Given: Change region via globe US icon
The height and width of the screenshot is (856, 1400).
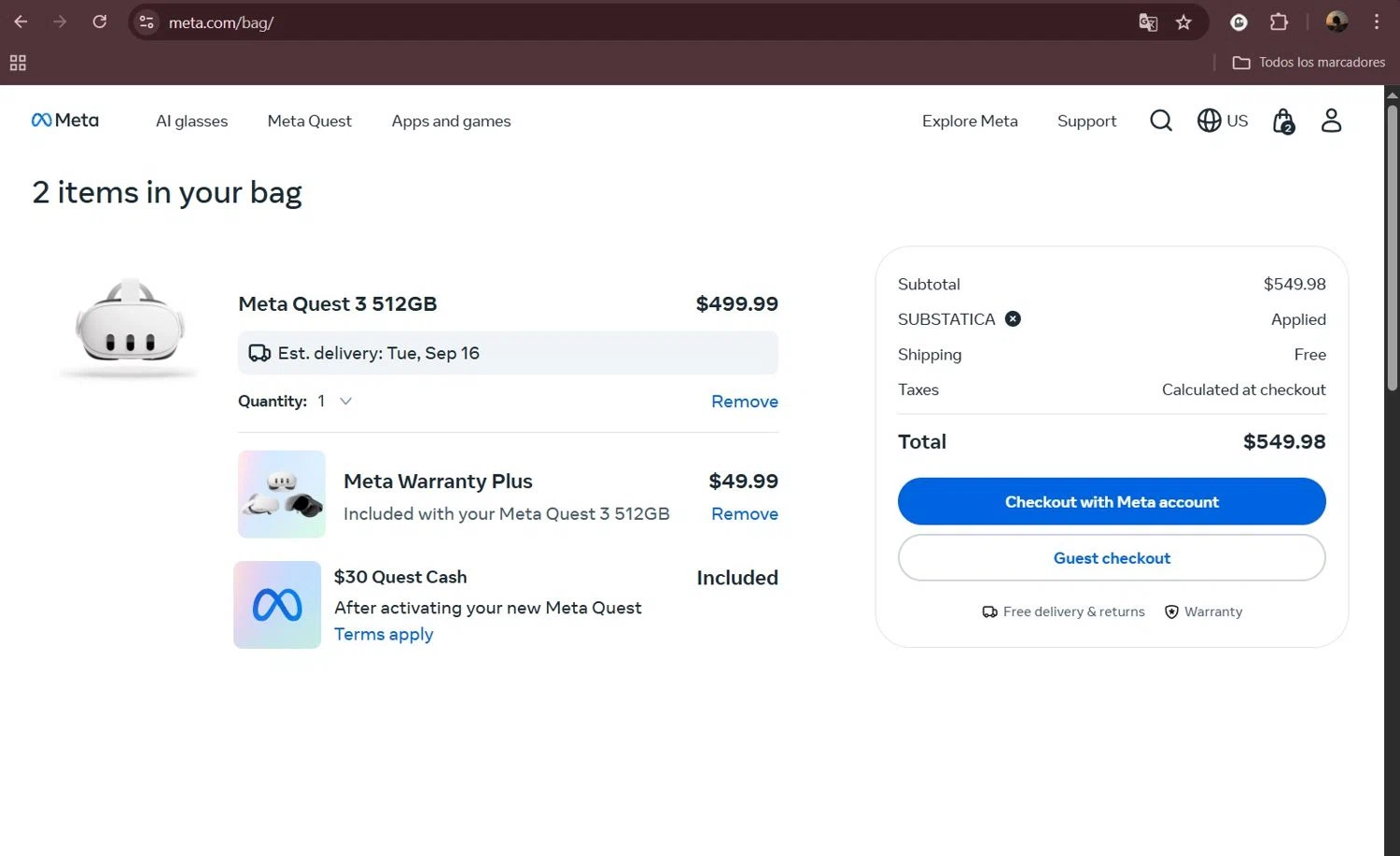Looking at the screenshot, I should [1223, 120].
